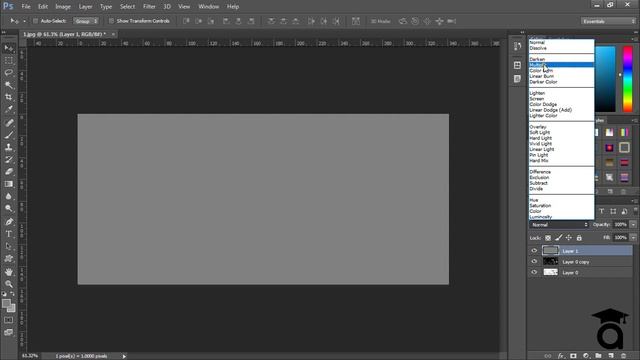Toggle lock image pixels brush icon
The image size is (640, 360).
[x=558, y=238]
